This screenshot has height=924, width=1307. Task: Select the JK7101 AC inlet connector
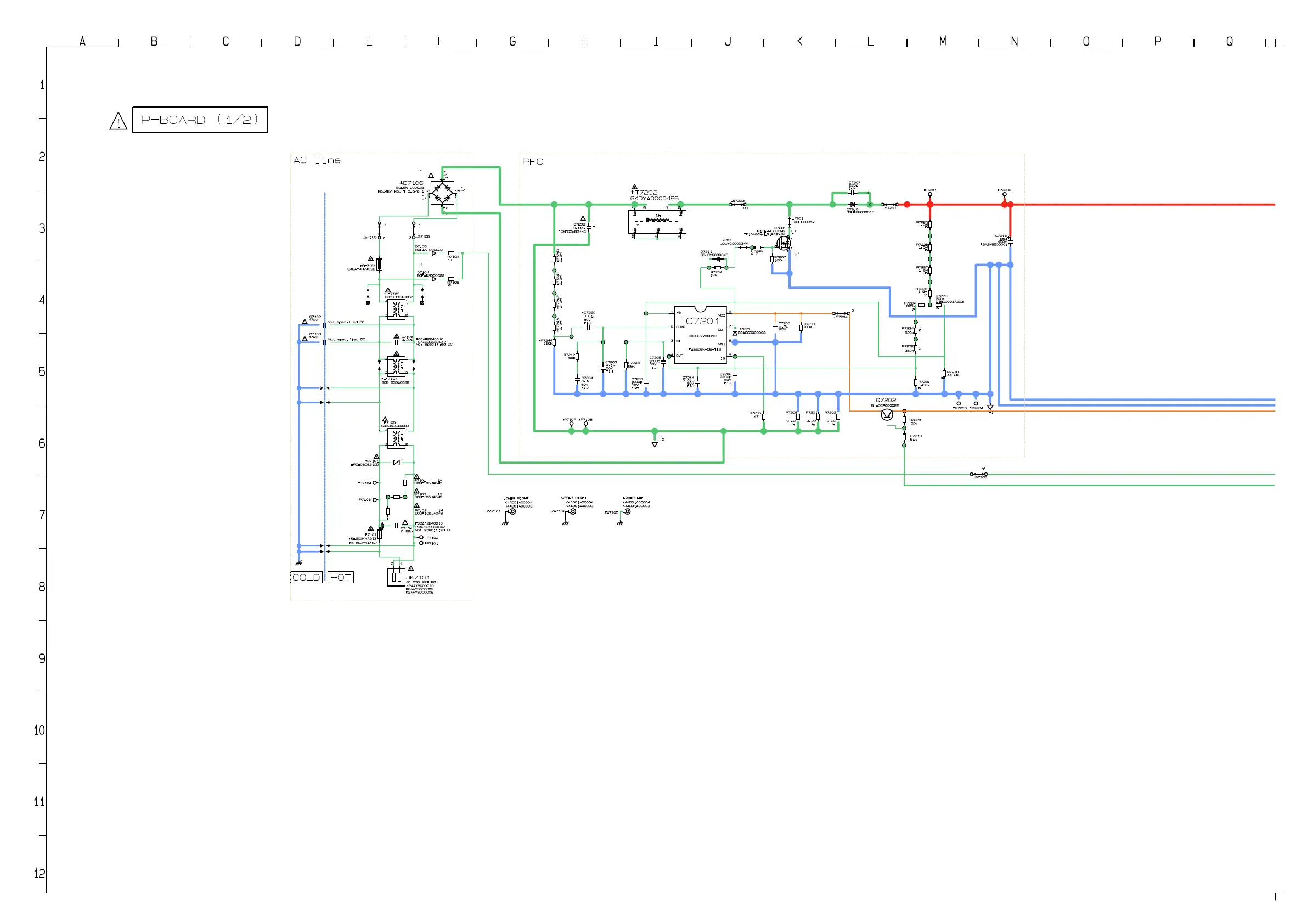[396, 577]
